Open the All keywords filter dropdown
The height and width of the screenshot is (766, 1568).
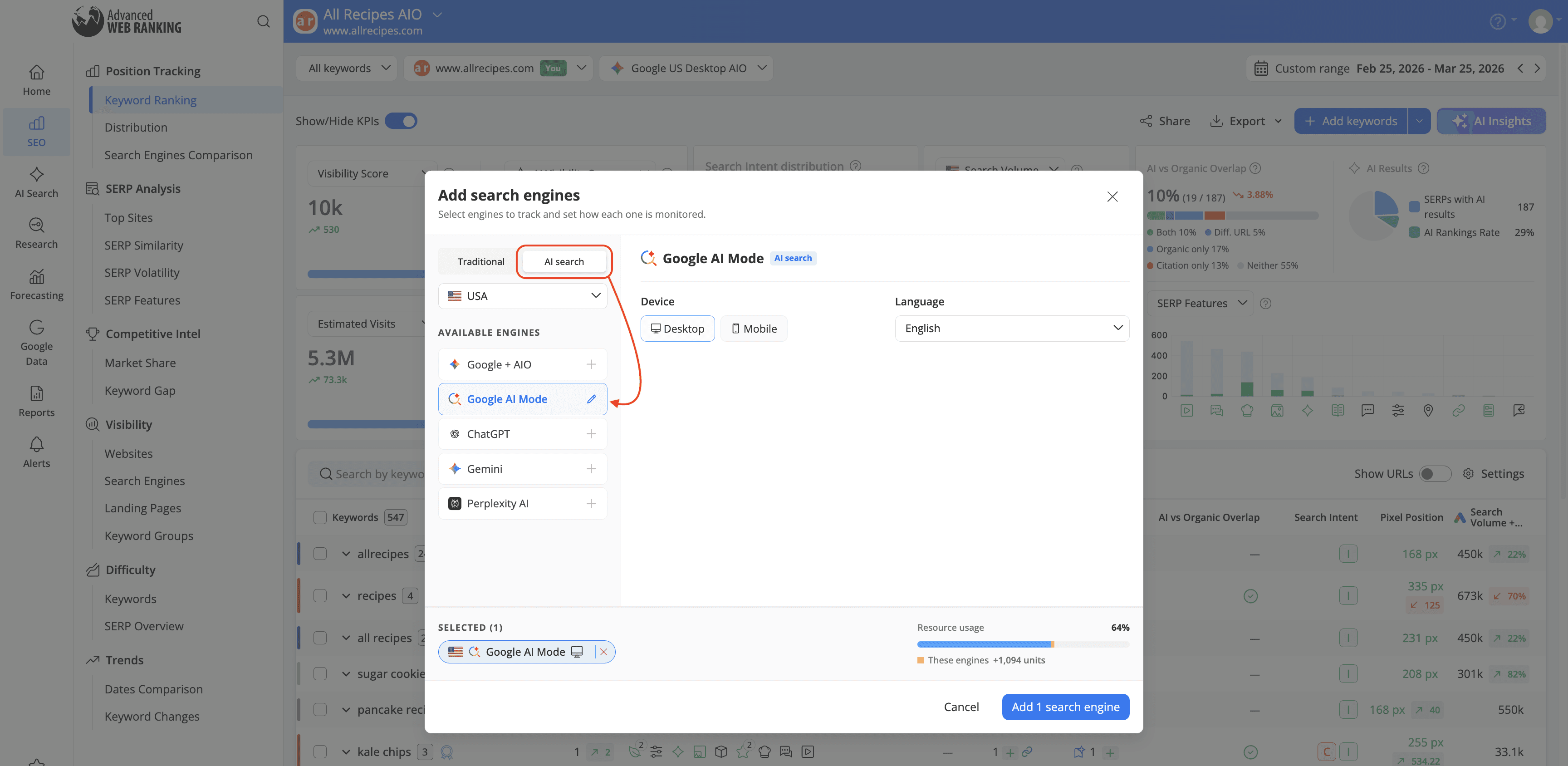[x=347, y=68]
